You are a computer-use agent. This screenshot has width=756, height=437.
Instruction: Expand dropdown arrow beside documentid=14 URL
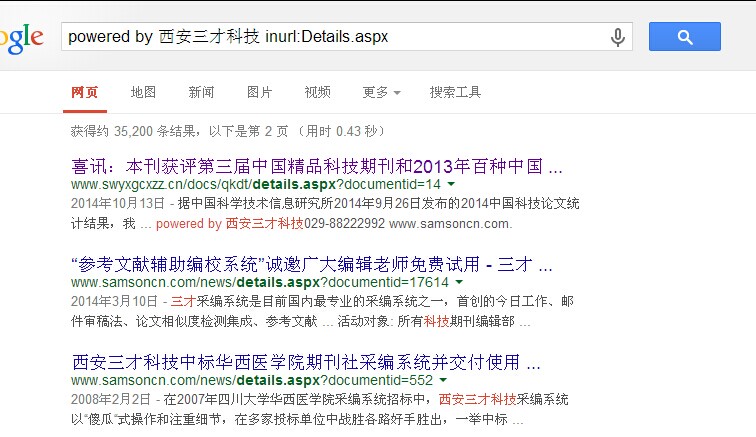[x=451, y=184]
